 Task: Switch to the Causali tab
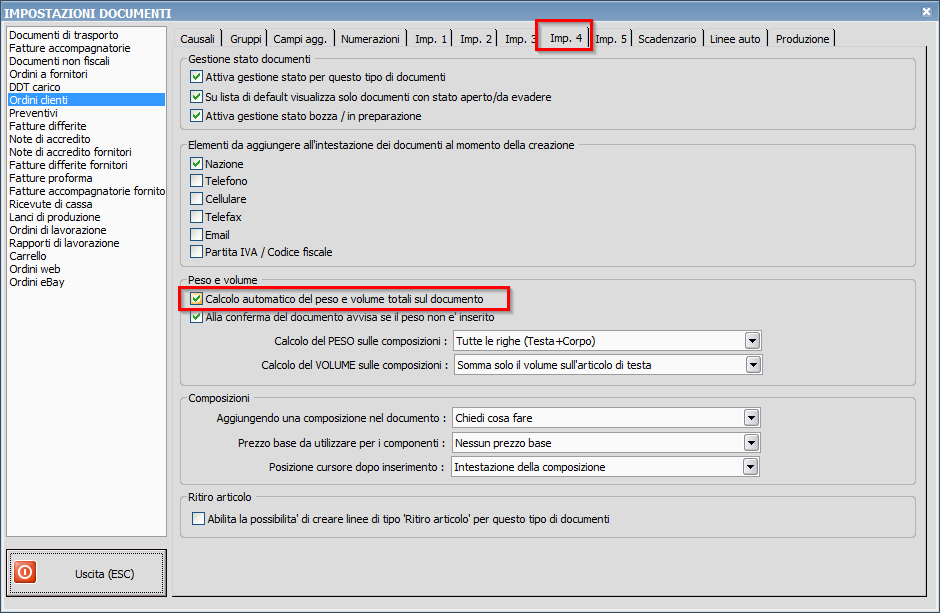197,39
